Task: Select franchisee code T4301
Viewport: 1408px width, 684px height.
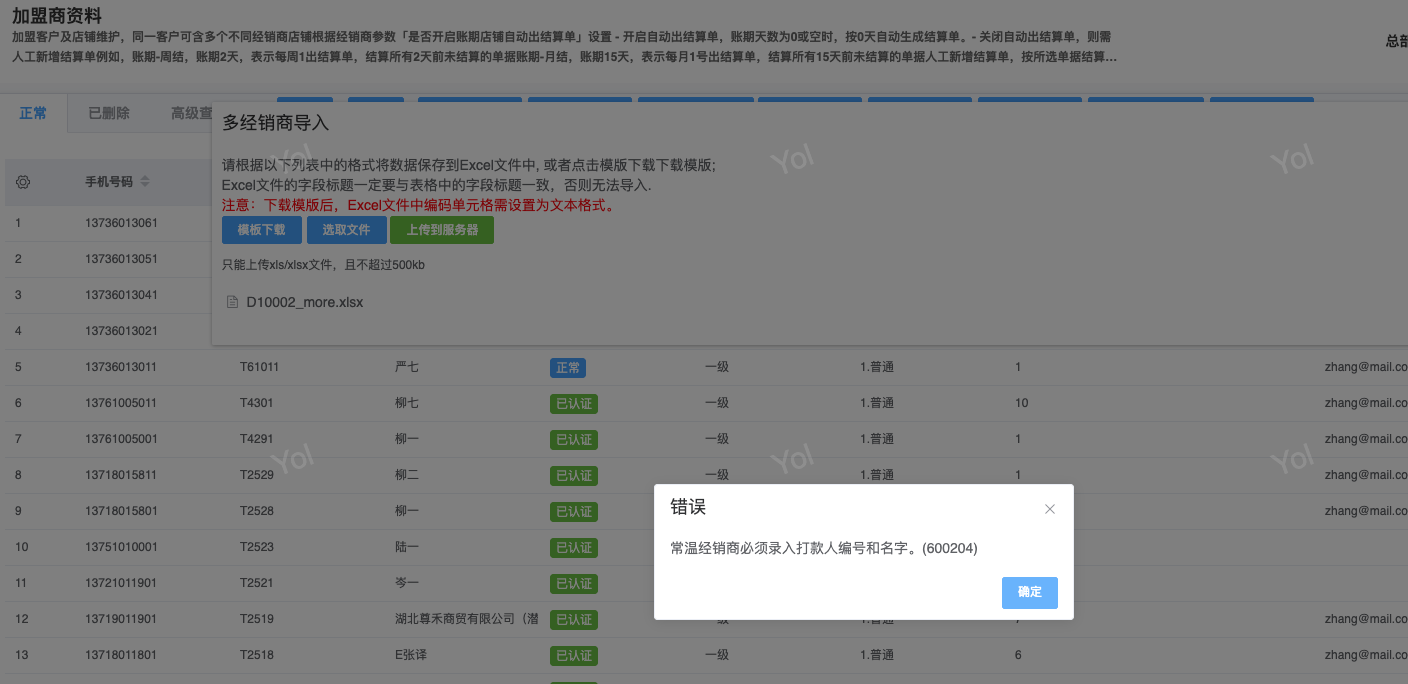Action: point(257,403)
